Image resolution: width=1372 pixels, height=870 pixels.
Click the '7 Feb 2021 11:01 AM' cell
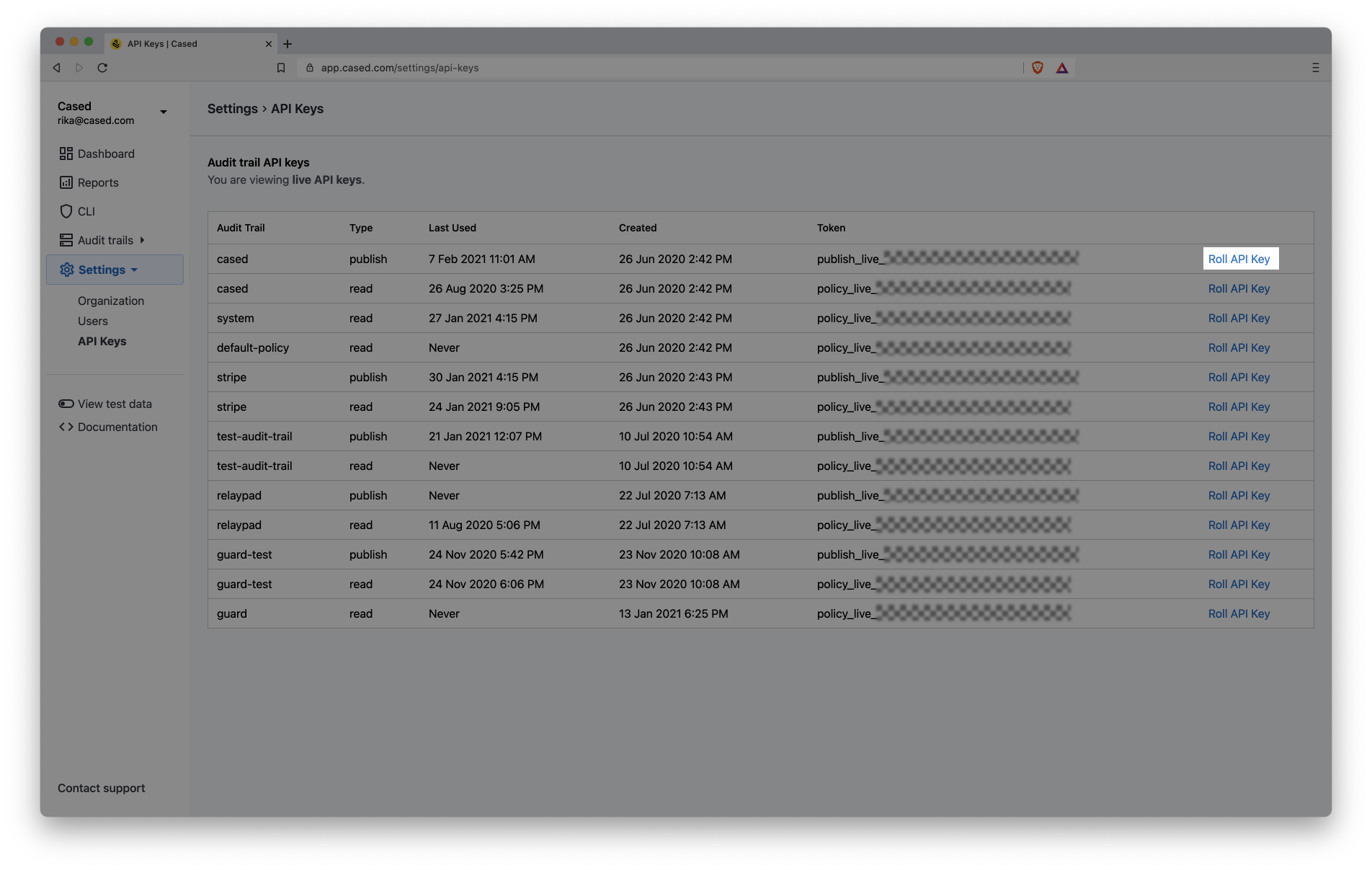(482, 259)
